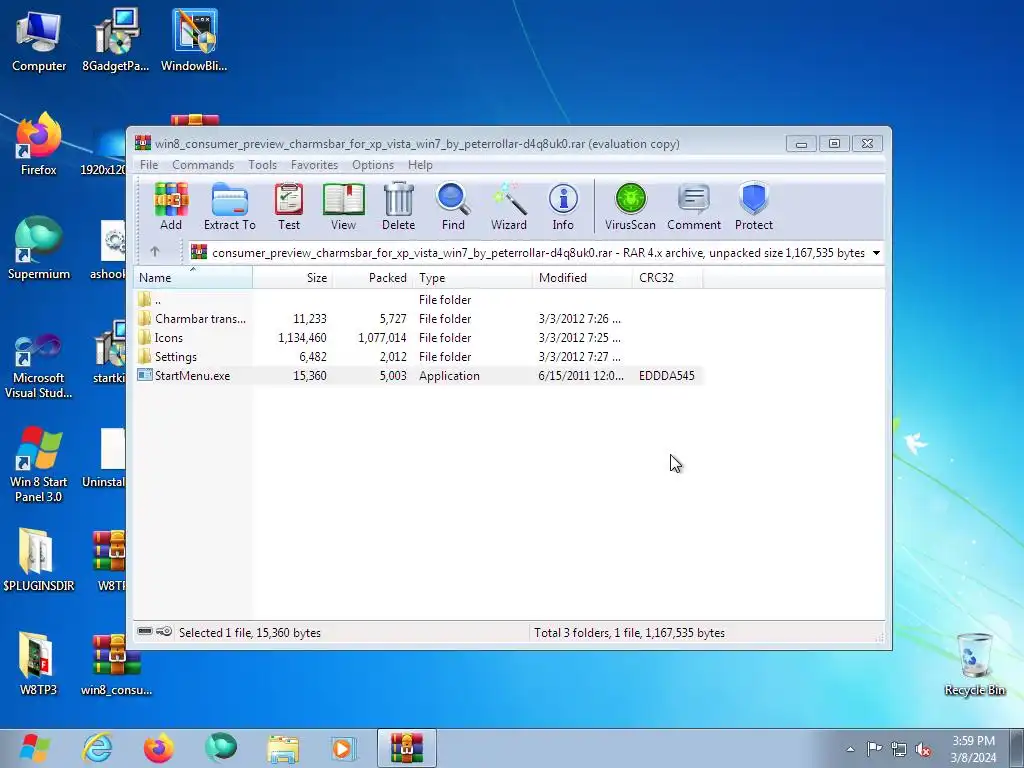Select the 8GadgetPa... desktop icon

click(116, 40)
